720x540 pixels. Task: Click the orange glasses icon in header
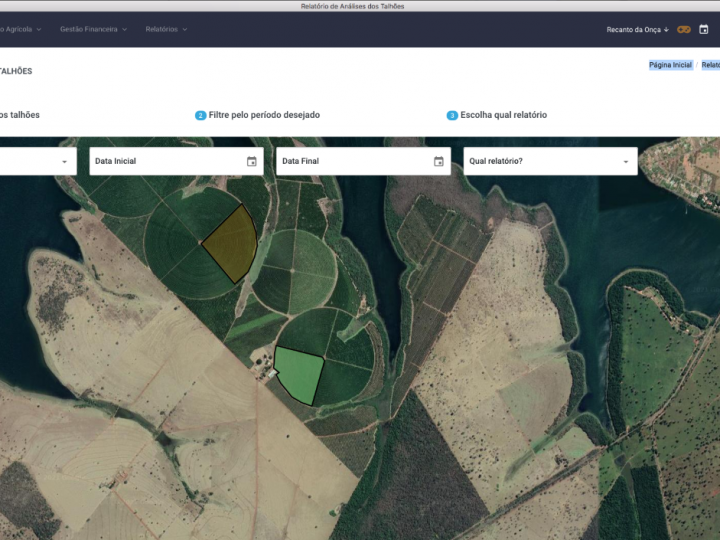[x=684, y=29]
